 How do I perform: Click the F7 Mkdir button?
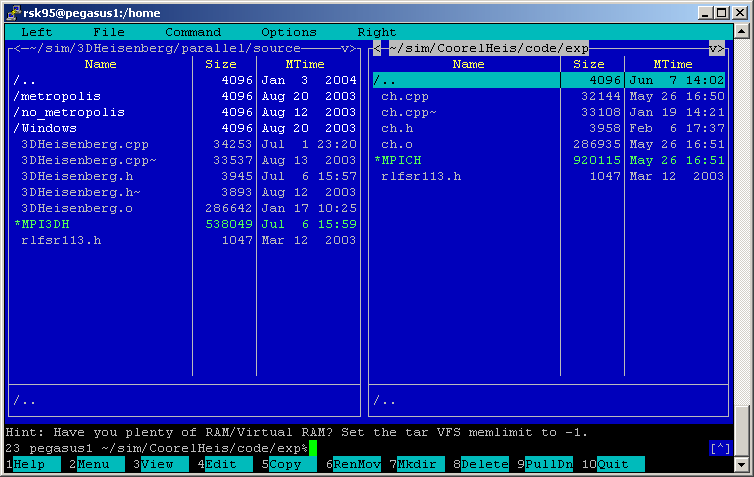point(420,464)
